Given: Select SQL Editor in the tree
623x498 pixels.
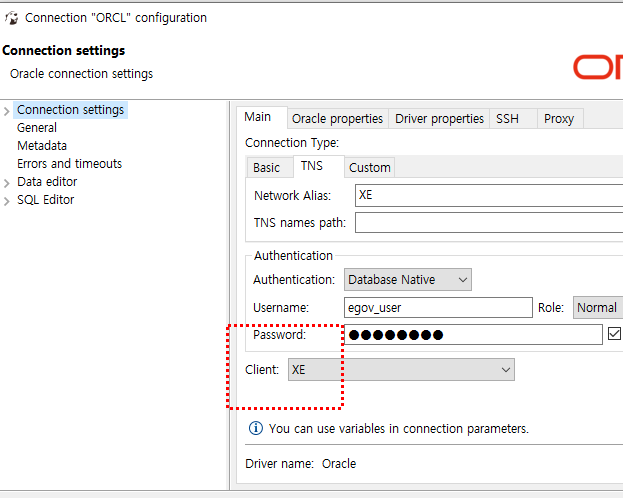Looking at the screenshot, I should click(x=45, y=200).
